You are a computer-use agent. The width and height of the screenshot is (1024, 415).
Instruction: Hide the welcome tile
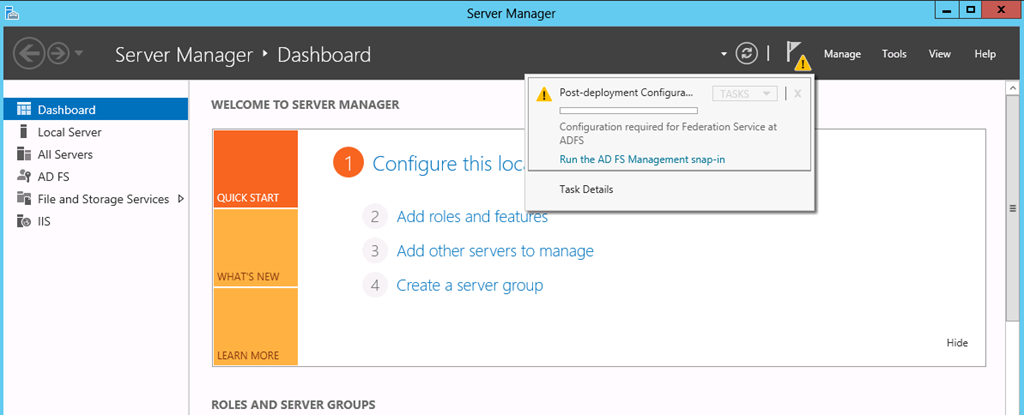pyautogui.click(x=957, y=343)
